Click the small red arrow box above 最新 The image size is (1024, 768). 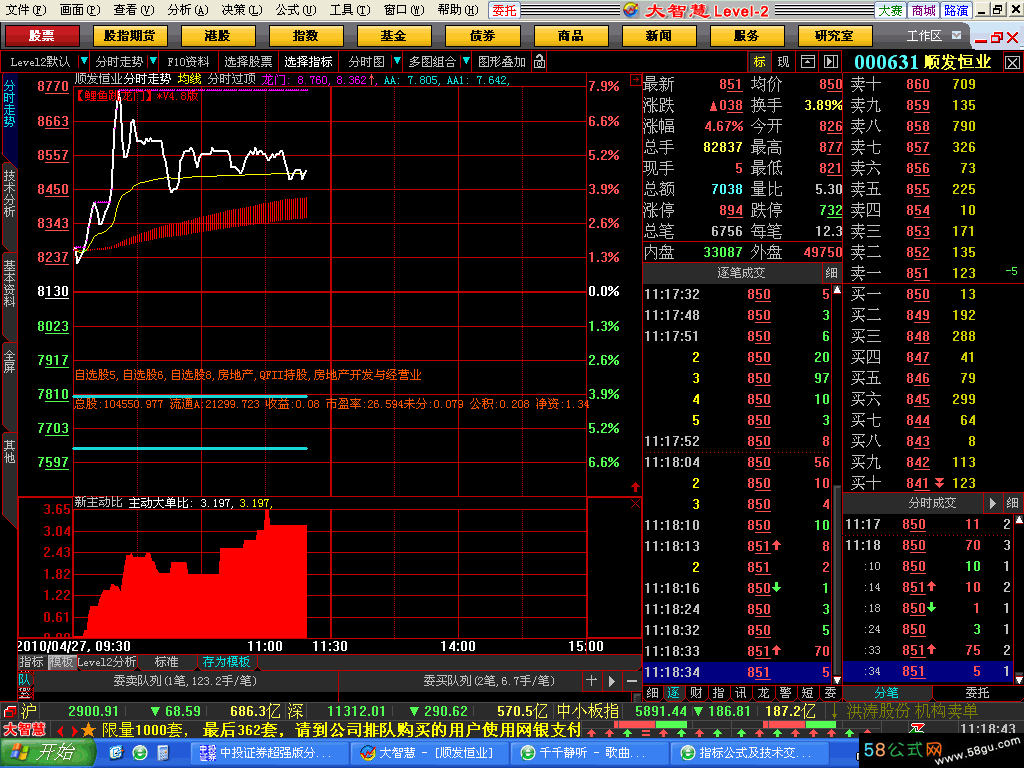click(x=635, y=80)
